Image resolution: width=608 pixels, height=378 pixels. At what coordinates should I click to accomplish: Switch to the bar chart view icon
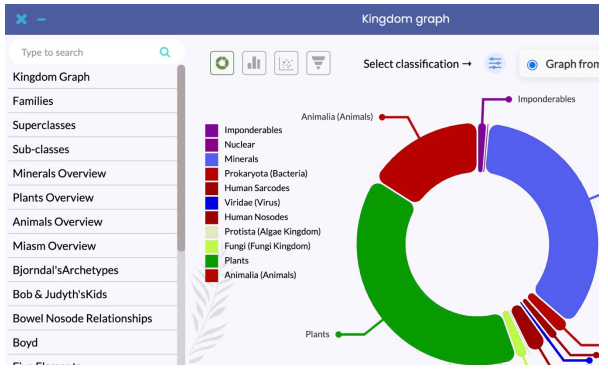tap(254, 63)
